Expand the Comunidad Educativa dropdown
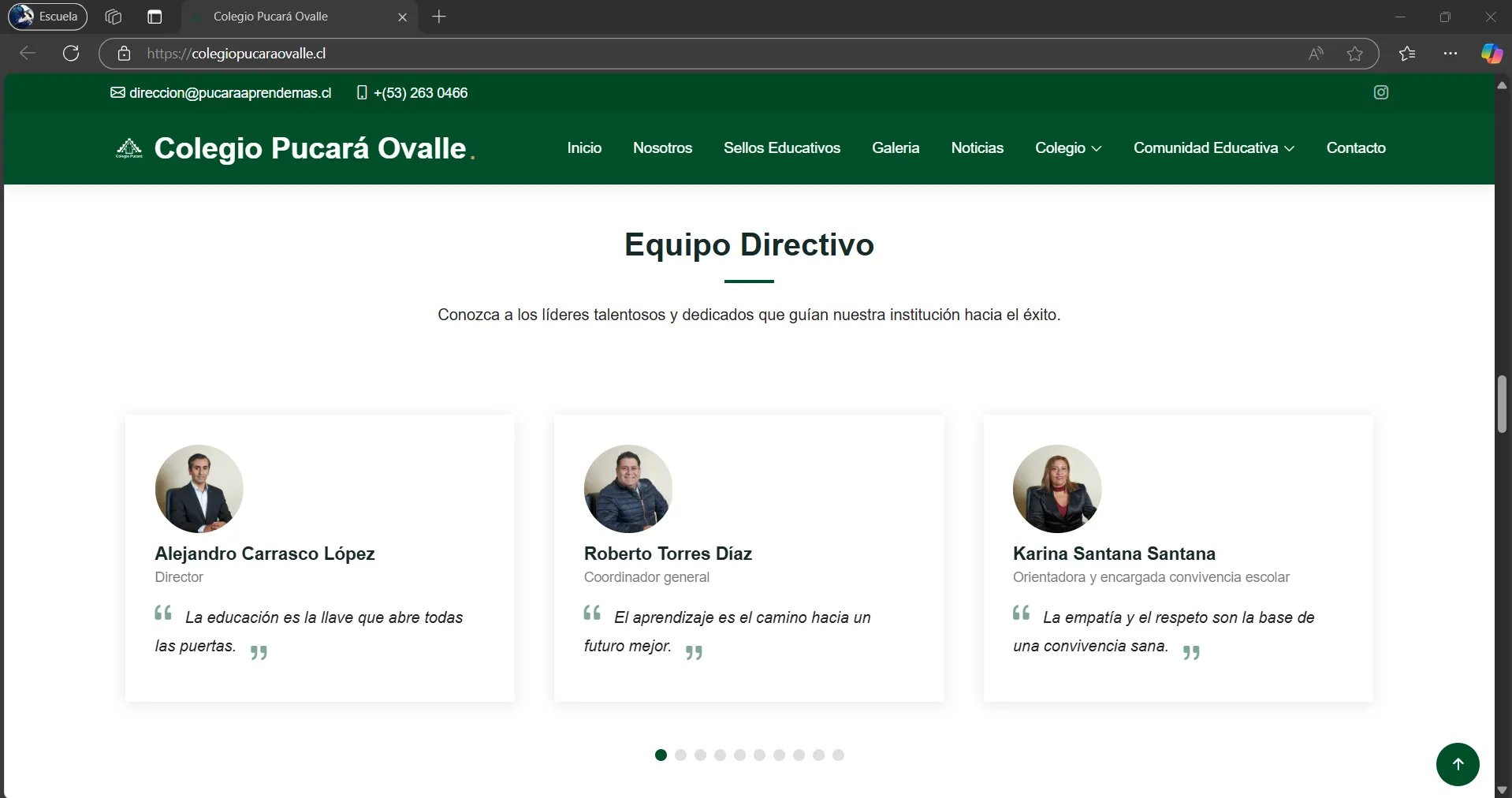Image resolution: width=1512 pixels, height=798 pixels. coord(1213,148)
